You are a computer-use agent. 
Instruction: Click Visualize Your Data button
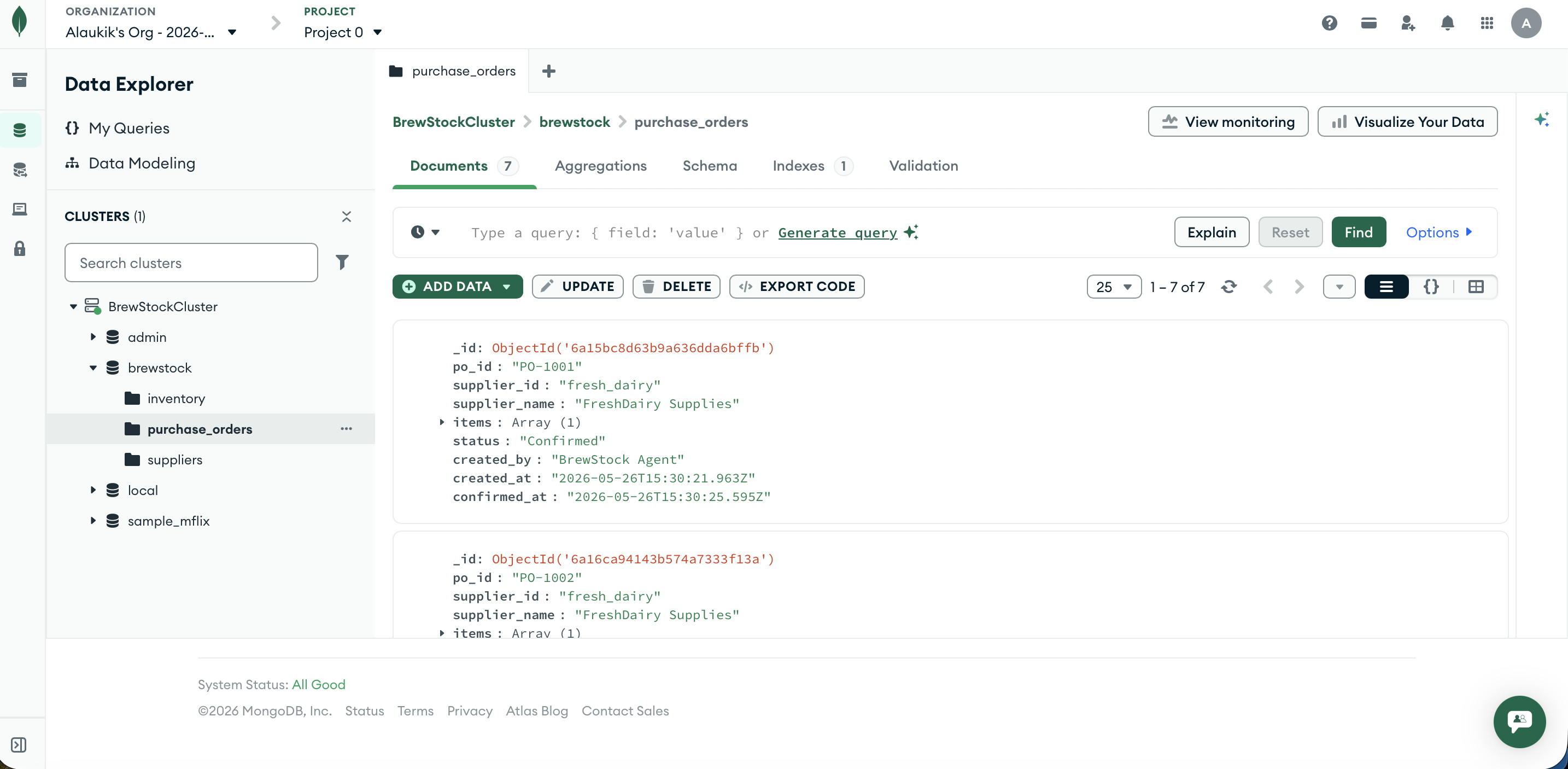point(1407,122)
